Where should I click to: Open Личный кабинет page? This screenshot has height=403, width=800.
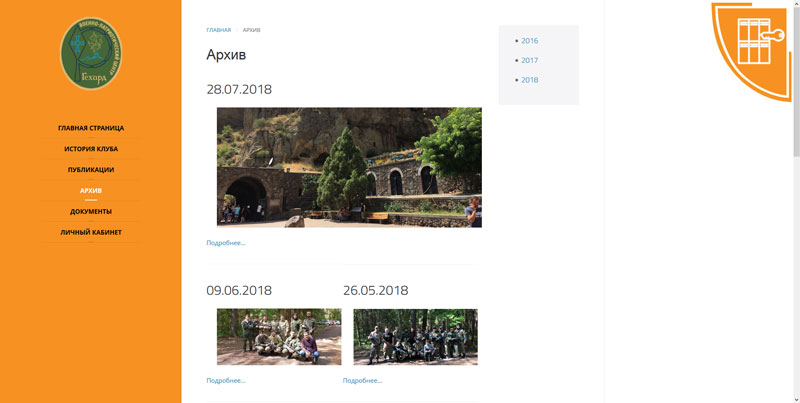(91, 232)
